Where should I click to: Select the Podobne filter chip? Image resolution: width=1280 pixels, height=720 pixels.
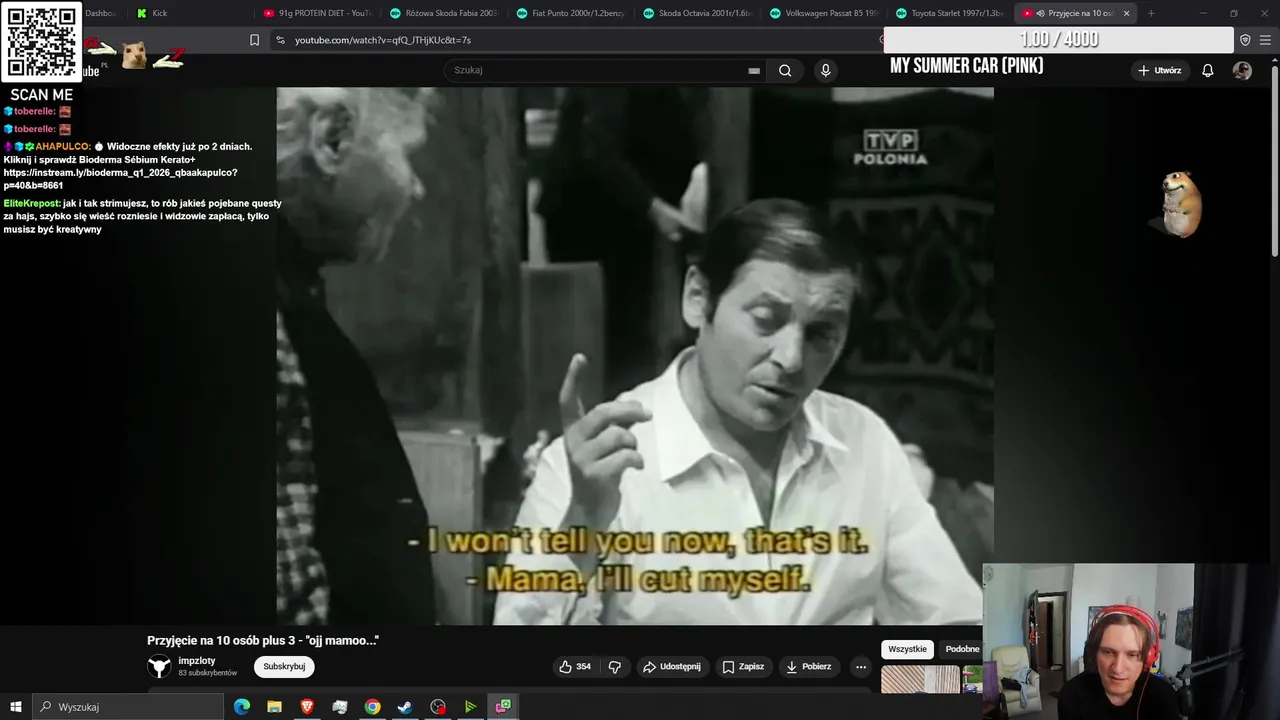click(962, 649)
